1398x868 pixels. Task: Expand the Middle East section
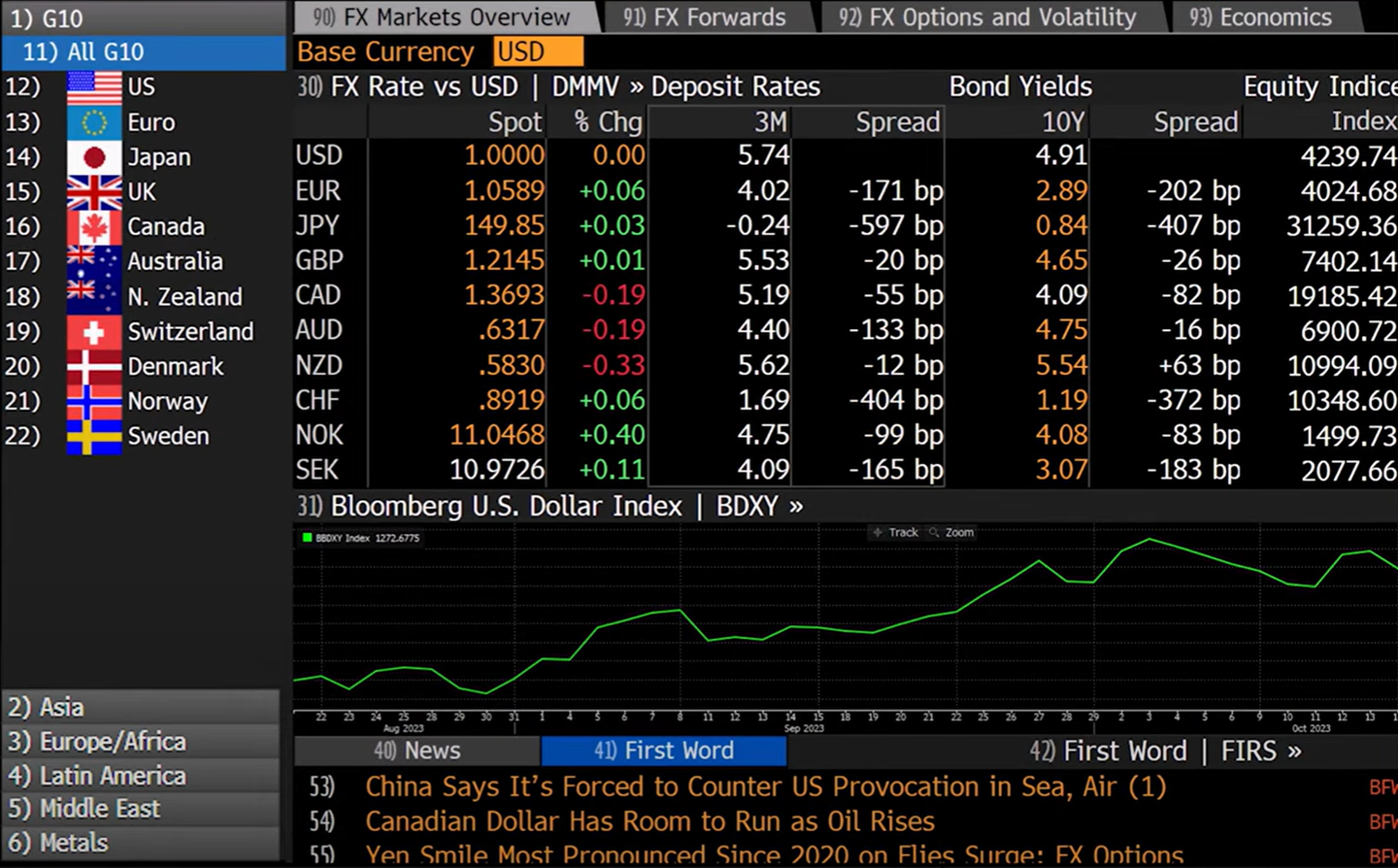pos(141,809)
